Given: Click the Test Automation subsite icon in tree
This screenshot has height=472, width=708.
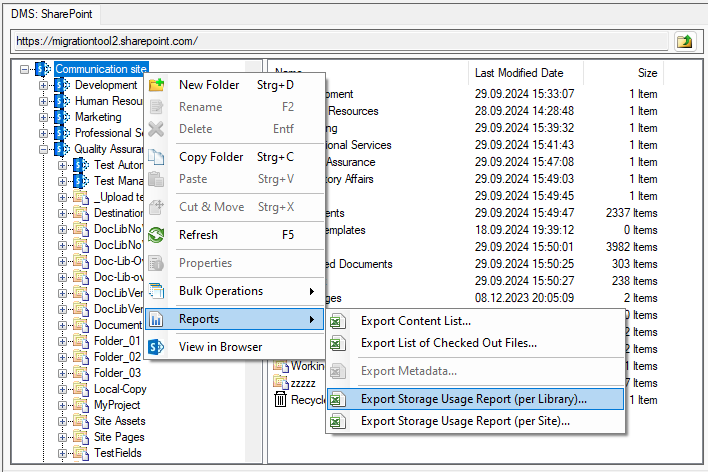Looking at the screenshot, I should click(81, 165).
